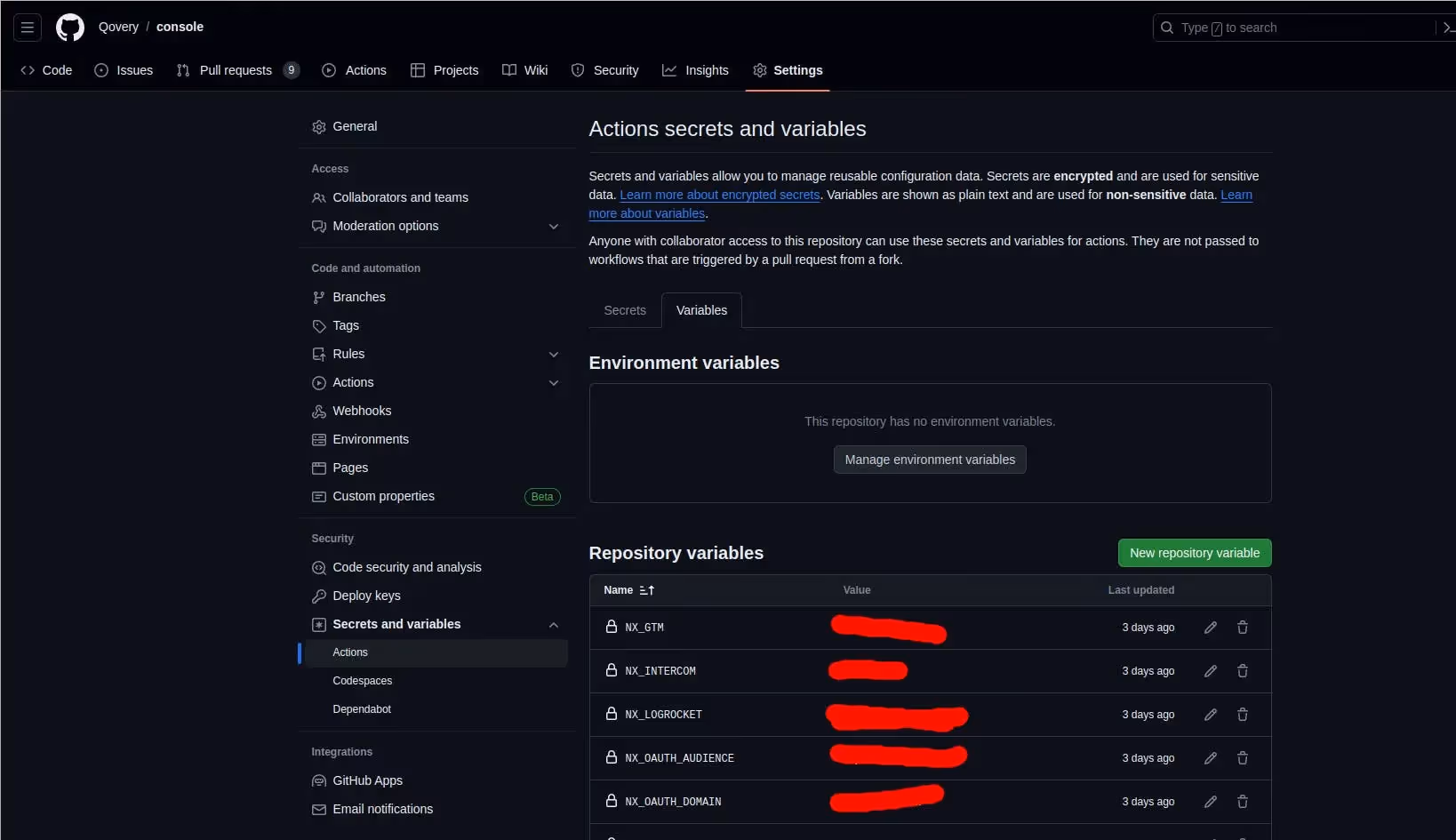The width and height of the screenshot is (1456, 840).
Task: Select Actions under Secrets and variables
Action: pyautogui.click(x=437, y=652)
